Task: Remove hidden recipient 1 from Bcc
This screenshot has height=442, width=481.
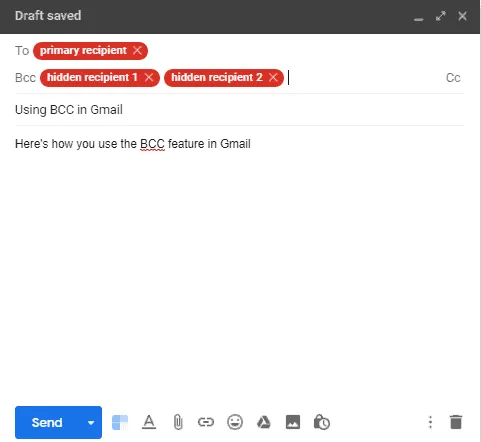Action: (x=149, y=78)
